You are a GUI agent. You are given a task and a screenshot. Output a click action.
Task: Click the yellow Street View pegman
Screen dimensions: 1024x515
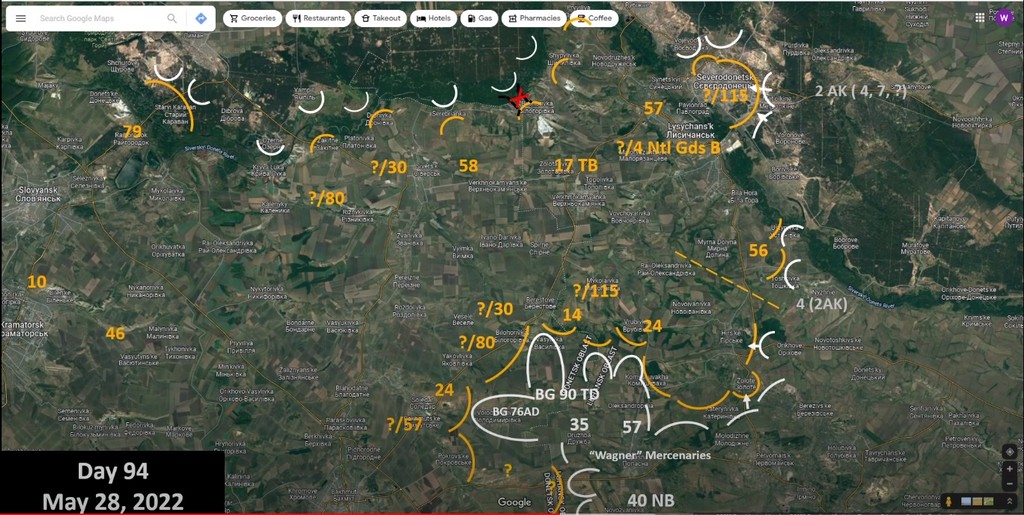click(948, 501)
